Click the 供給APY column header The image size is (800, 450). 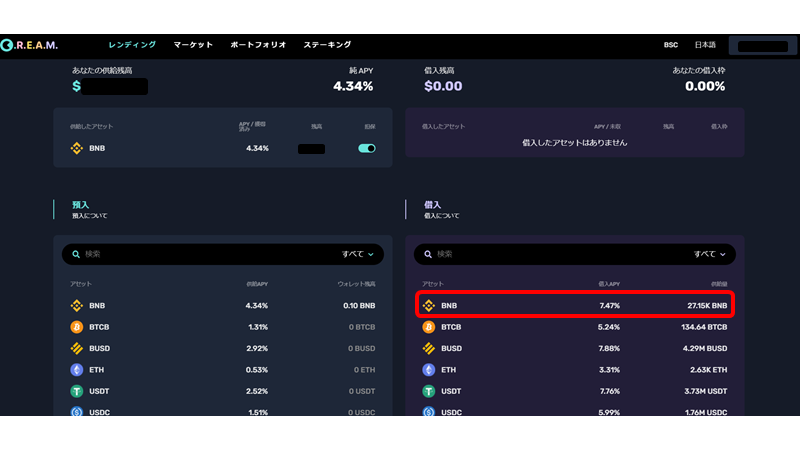tap(257, 284)
